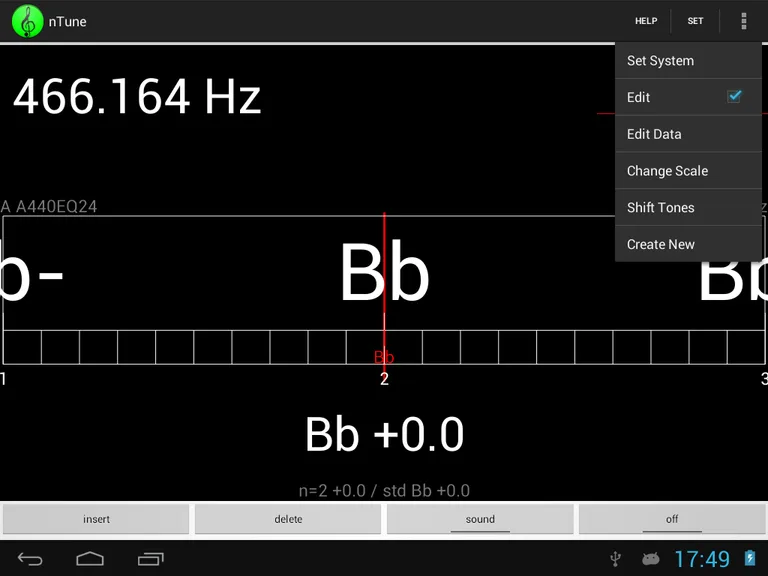This screenshot has width=768, height=576.
Task: Tap the Android home navigation icon
Action: tap(90, 558)
